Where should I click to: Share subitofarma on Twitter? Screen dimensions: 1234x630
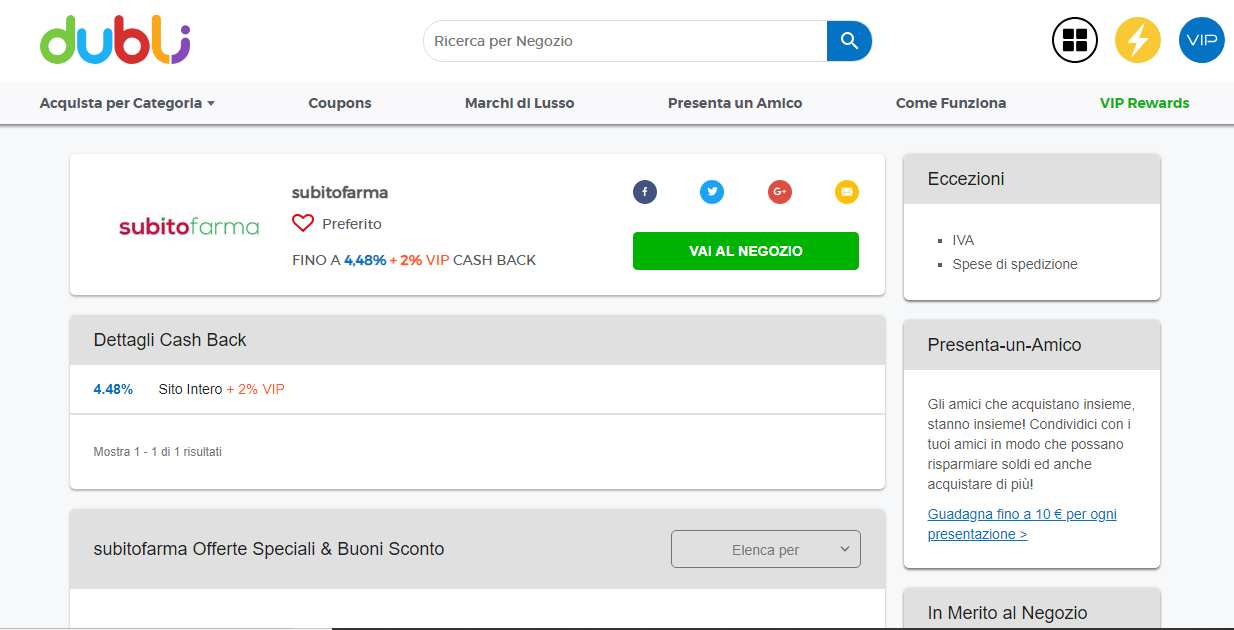712,192
